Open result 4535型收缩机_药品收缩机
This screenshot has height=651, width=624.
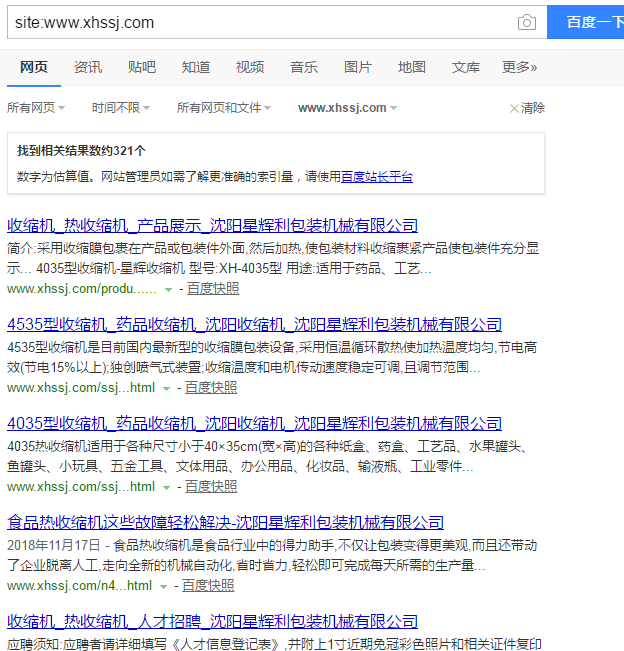(x=254, y=324)
